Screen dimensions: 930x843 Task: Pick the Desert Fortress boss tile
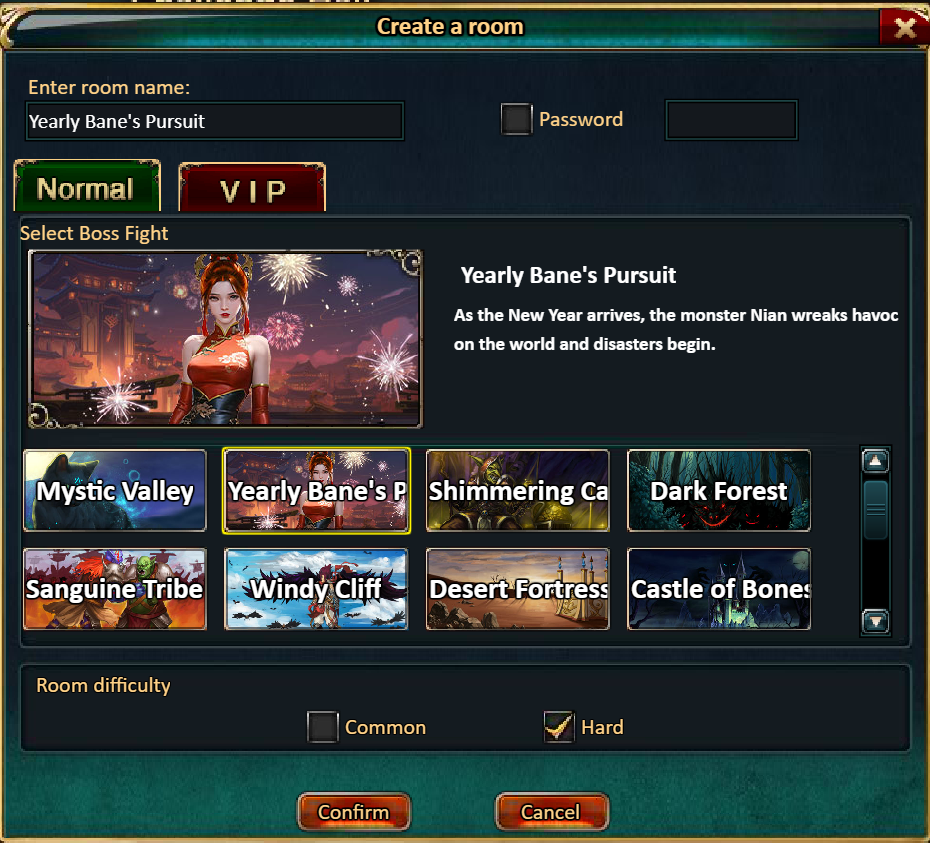(x=518, y=589)
